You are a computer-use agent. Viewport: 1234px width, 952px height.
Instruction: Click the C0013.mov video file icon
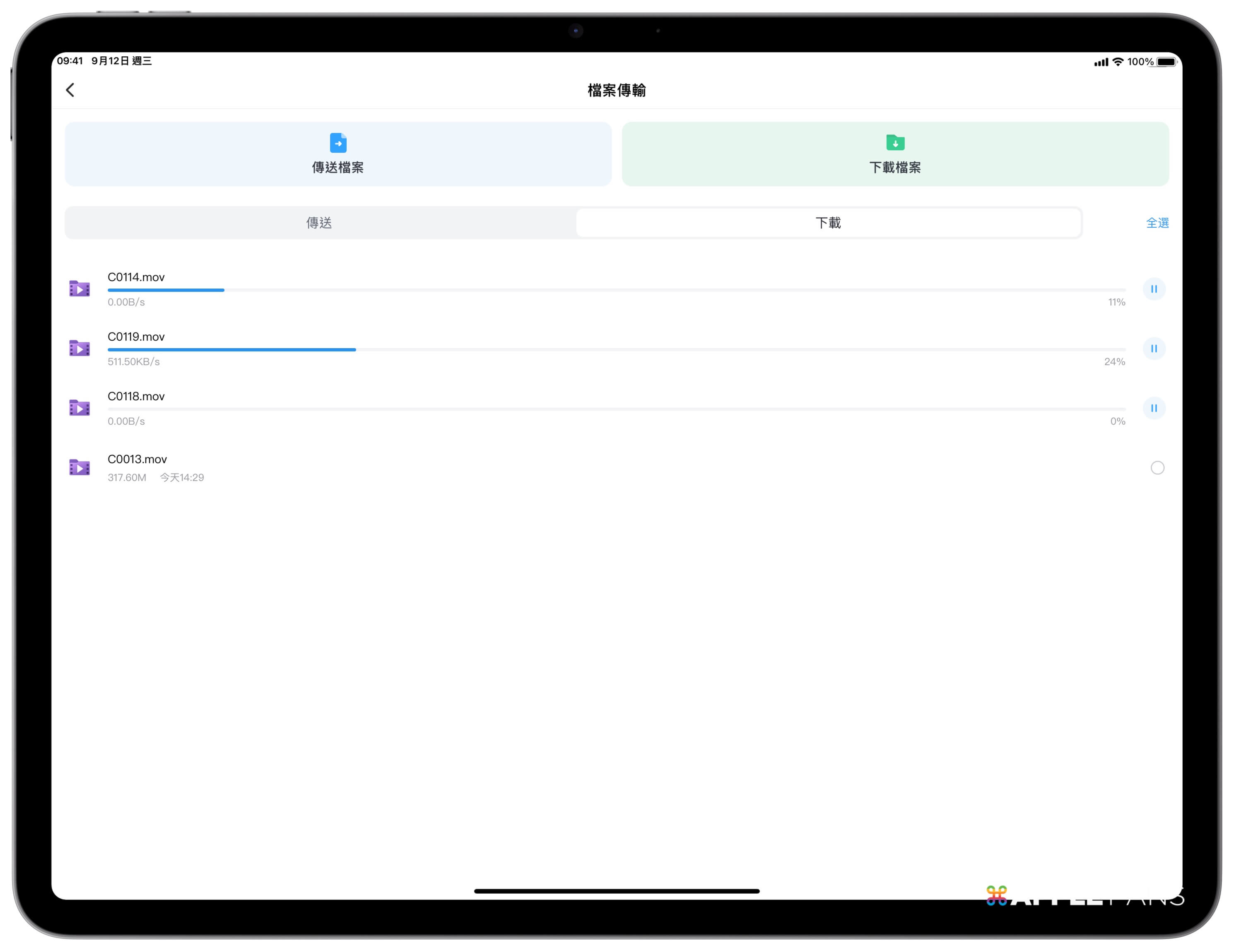80,468
